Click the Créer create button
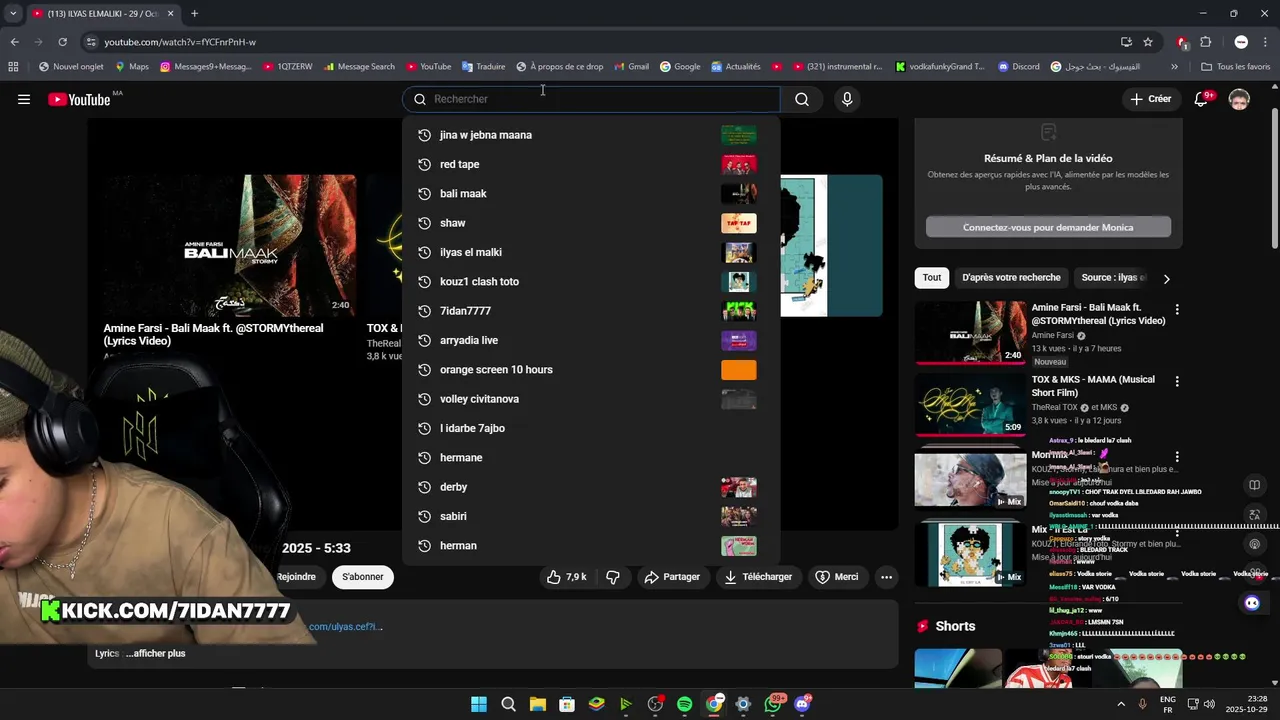The height and width of the screenshot is (720, 1280). click(x=1150, y=99)
